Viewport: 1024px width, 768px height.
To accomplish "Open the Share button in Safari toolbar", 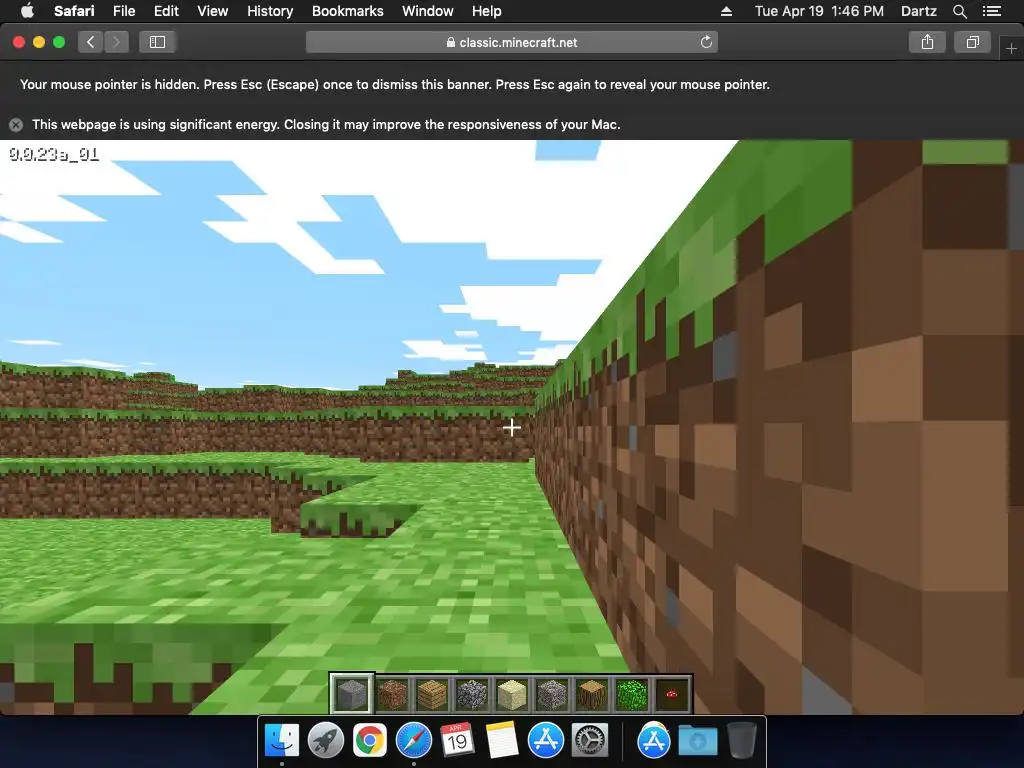I will point(927,42).
